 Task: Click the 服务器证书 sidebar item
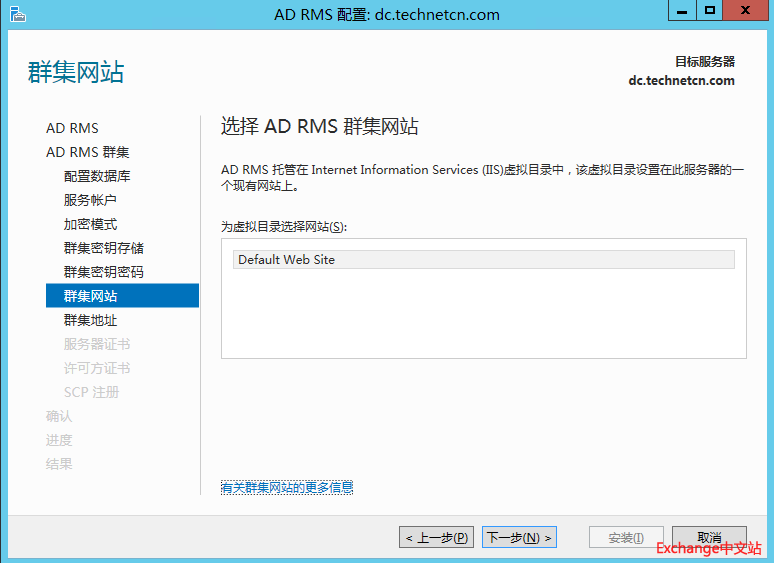97,344
